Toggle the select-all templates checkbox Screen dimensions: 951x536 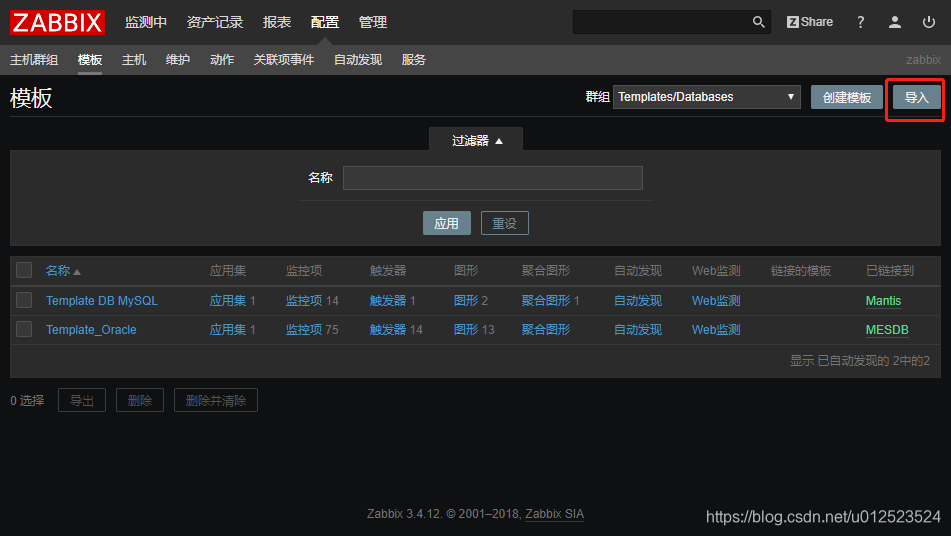[24, 270]
